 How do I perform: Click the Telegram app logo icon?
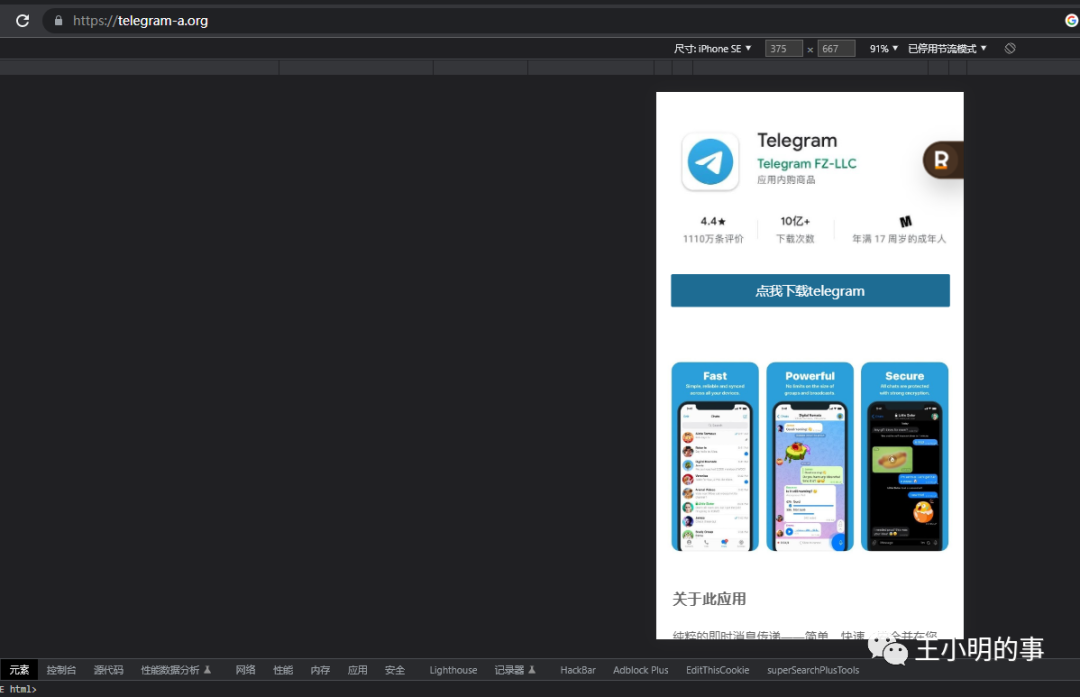(x=710, y=162)
